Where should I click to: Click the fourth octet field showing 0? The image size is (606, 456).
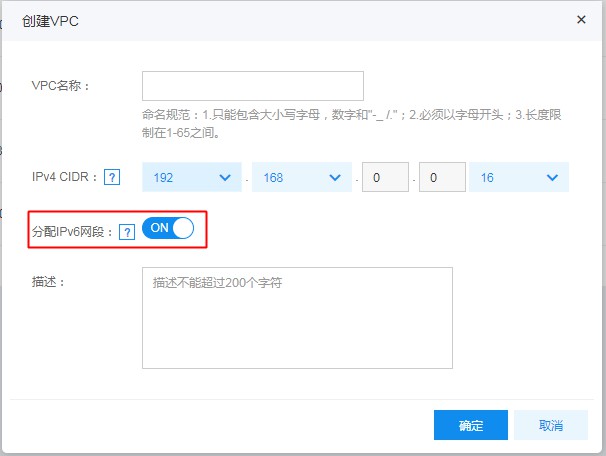(442, 177)
